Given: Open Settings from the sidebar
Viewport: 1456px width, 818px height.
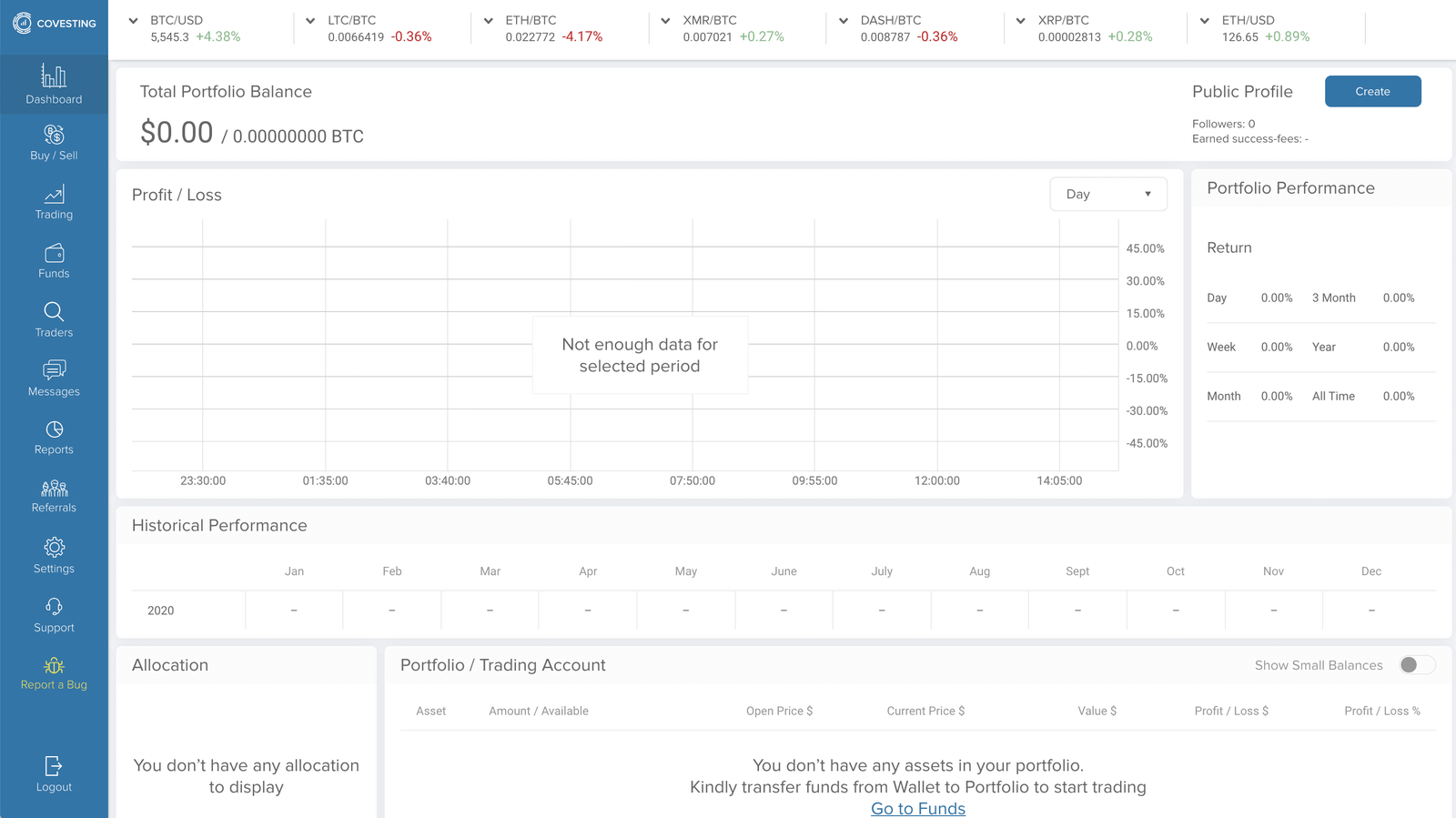Looking at the screenshot, I should click(x=54, y=556).
